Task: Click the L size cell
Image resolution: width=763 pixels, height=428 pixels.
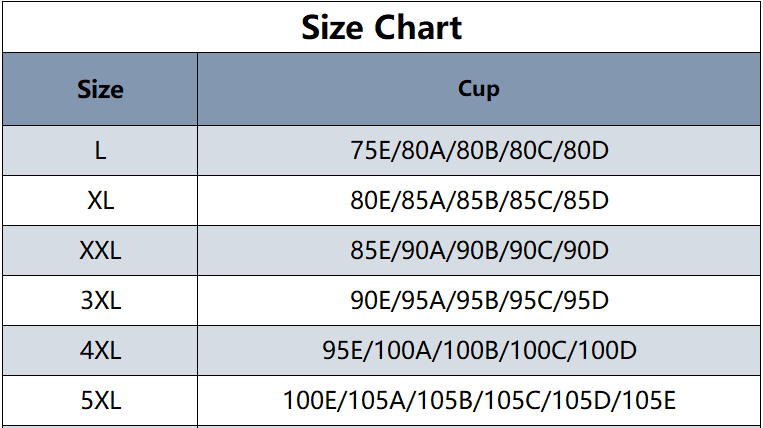Action: [100, 151]
